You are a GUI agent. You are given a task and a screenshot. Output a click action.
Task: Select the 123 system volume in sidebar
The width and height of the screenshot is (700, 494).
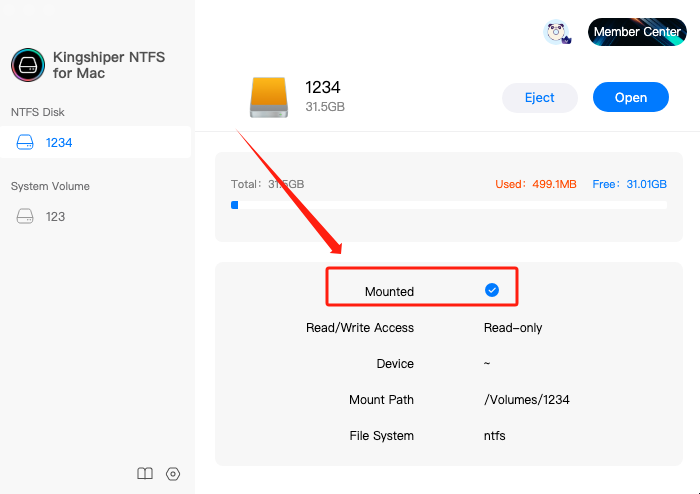click(x=96, y=216)
